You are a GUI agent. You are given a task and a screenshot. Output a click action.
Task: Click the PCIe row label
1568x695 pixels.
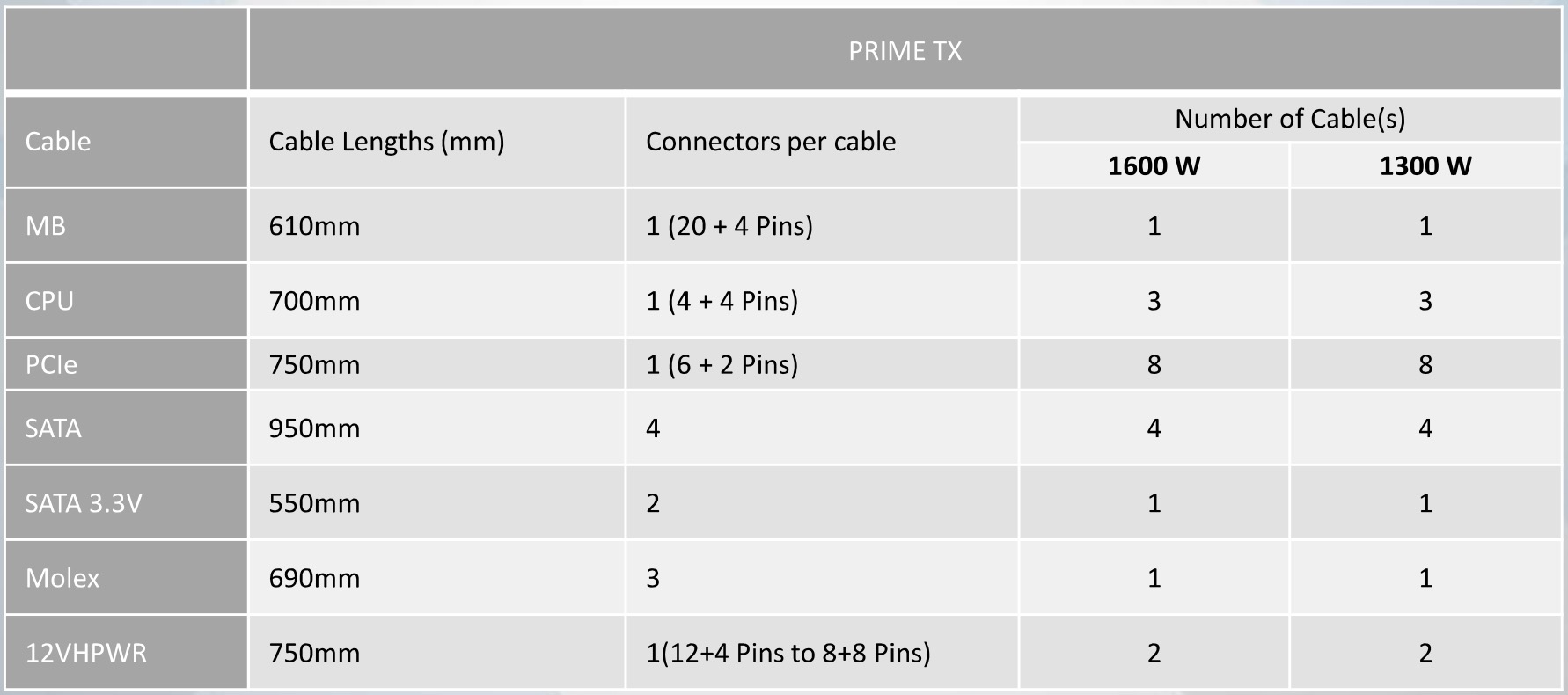tap(51, 364)
